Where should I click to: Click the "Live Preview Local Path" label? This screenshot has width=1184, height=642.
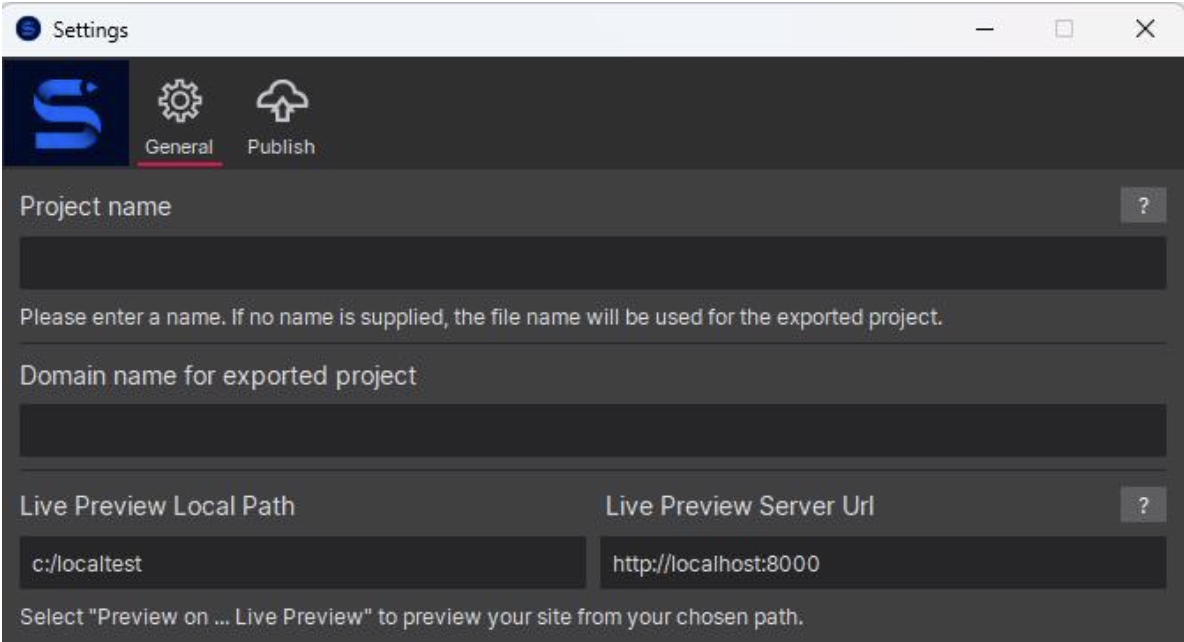(x=157, y=506)
